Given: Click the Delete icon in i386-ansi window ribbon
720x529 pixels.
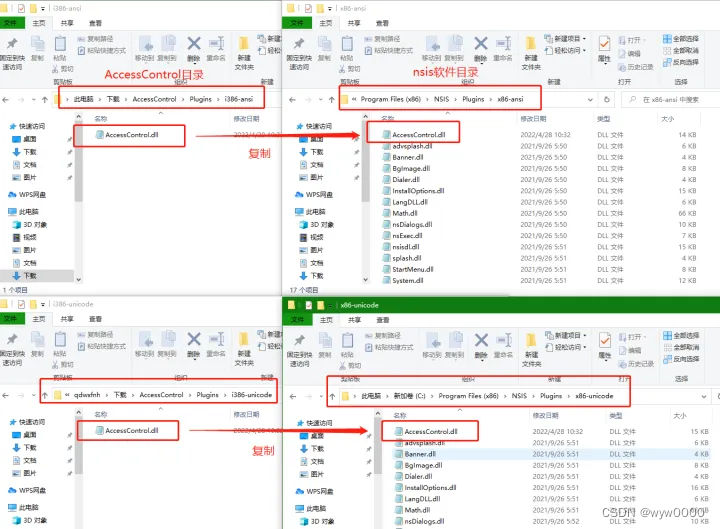Looking at the screenshot, I should pos(194,49).
